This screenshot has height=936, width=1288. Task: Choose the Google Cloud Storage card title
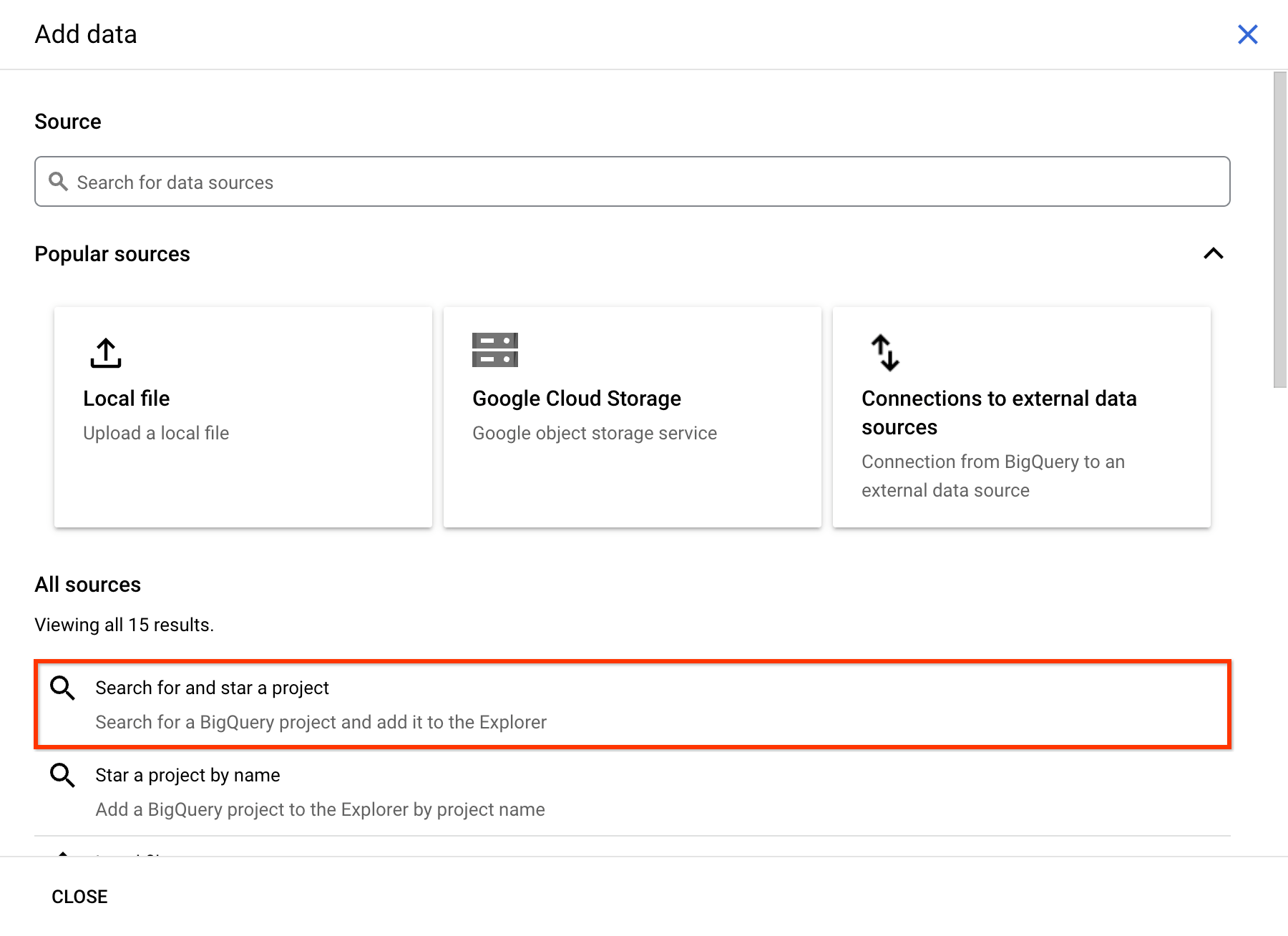click(x=577, y=399)
